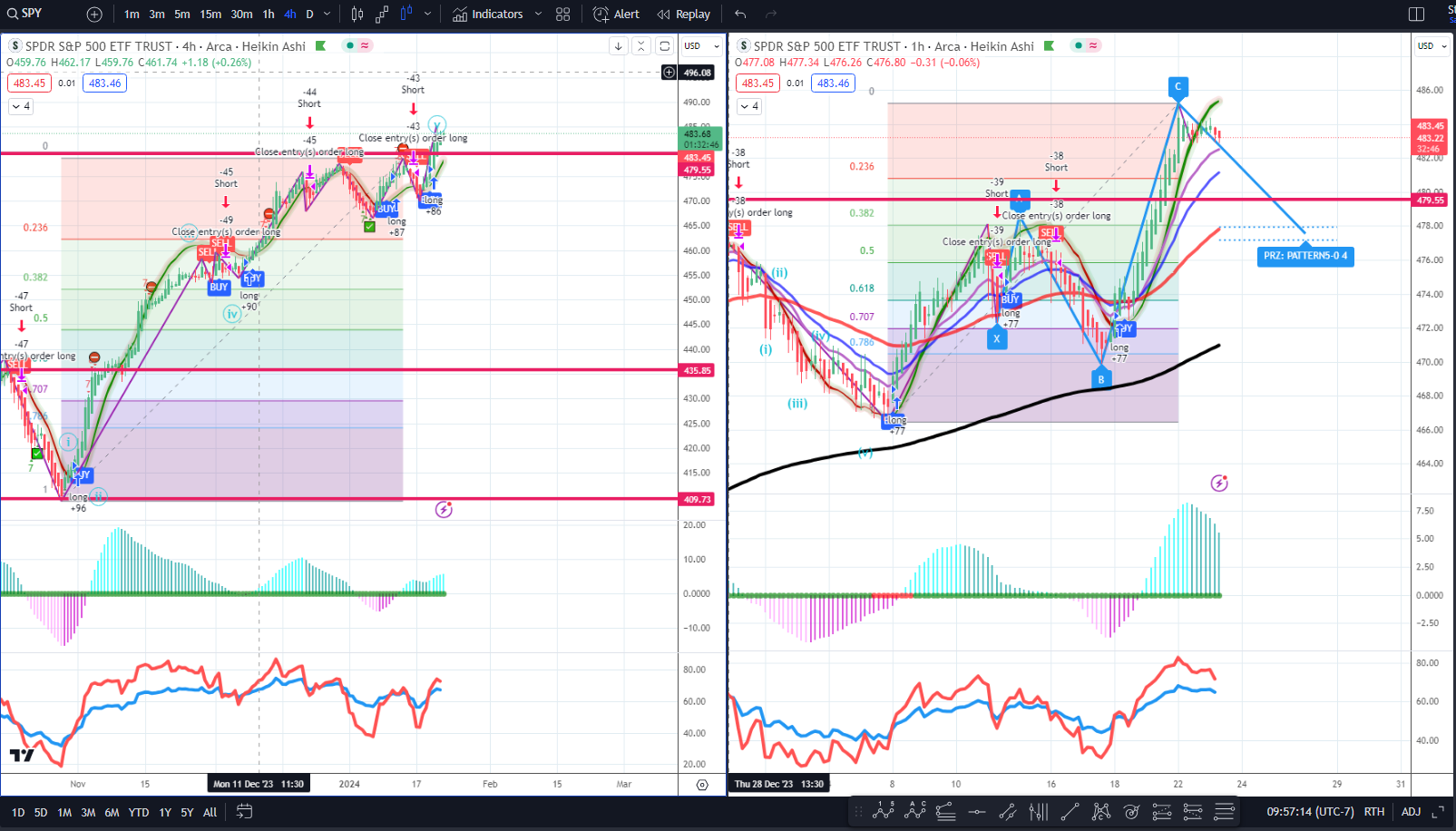Click the step line chart style icon
Screen dimensions: 1456x831
pos(382,15)
